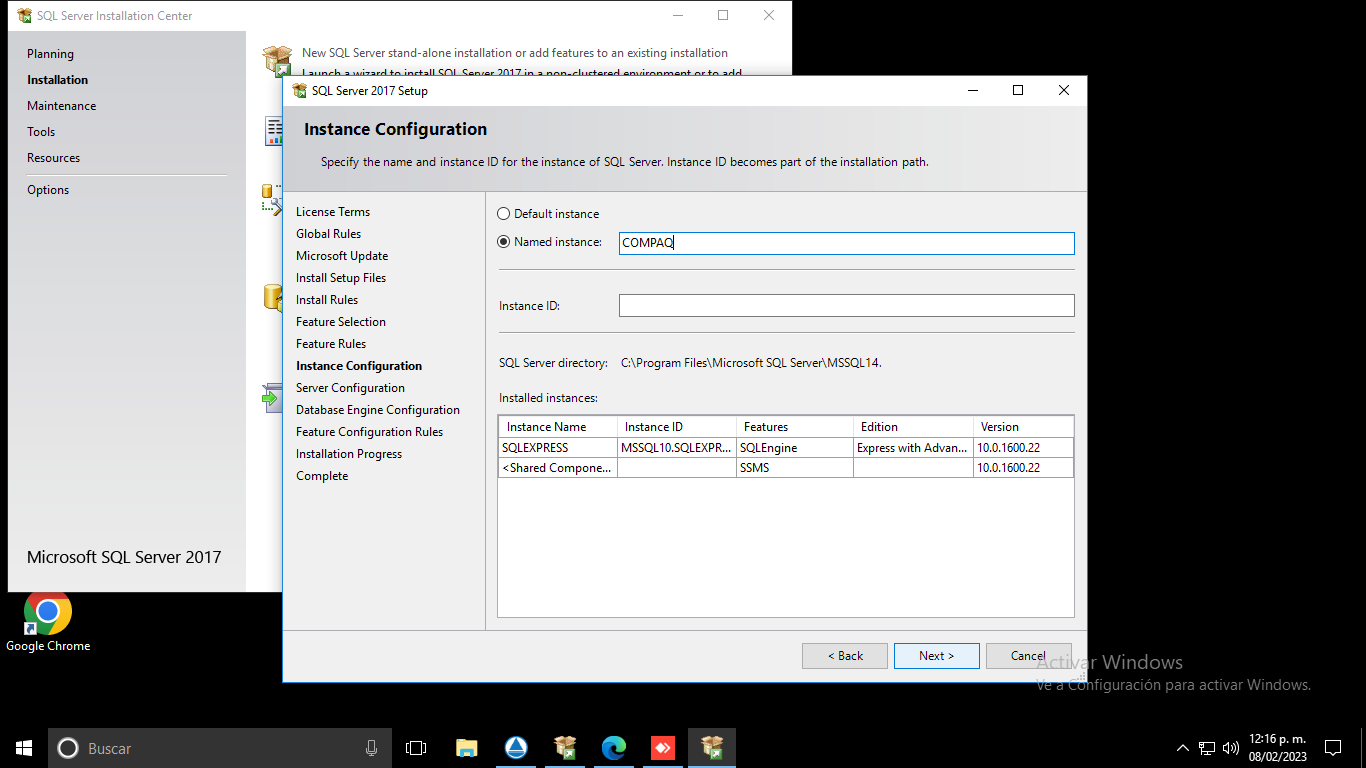
Task: Switch to the active SQL Server Setup taskbar icon
Action: tap(712, 748)
